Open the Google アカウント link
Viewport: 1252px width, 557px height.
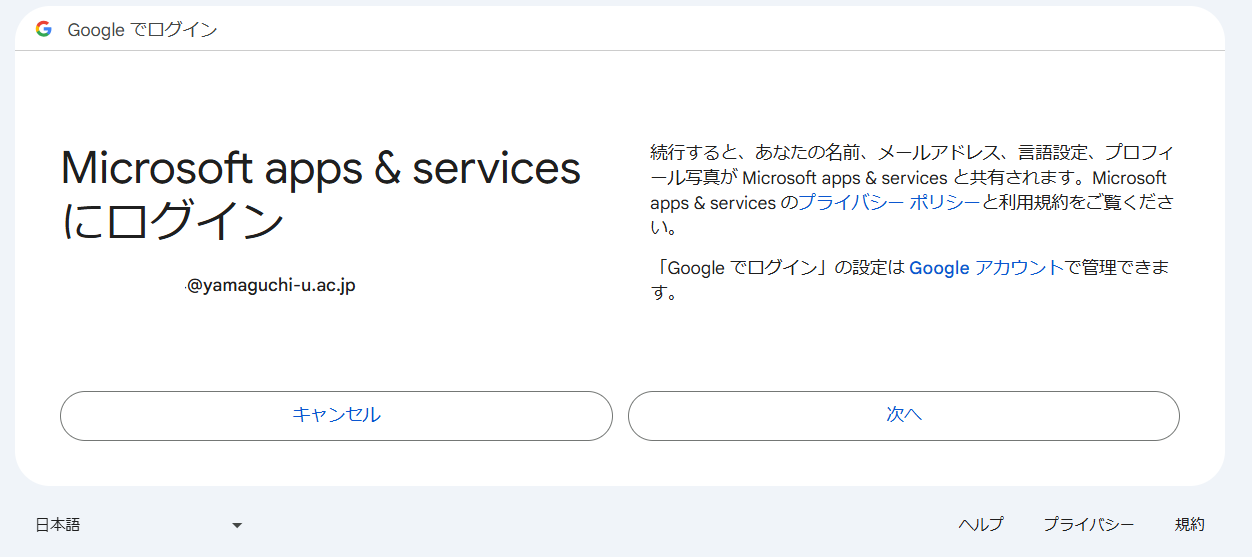(x=986, y=268)
